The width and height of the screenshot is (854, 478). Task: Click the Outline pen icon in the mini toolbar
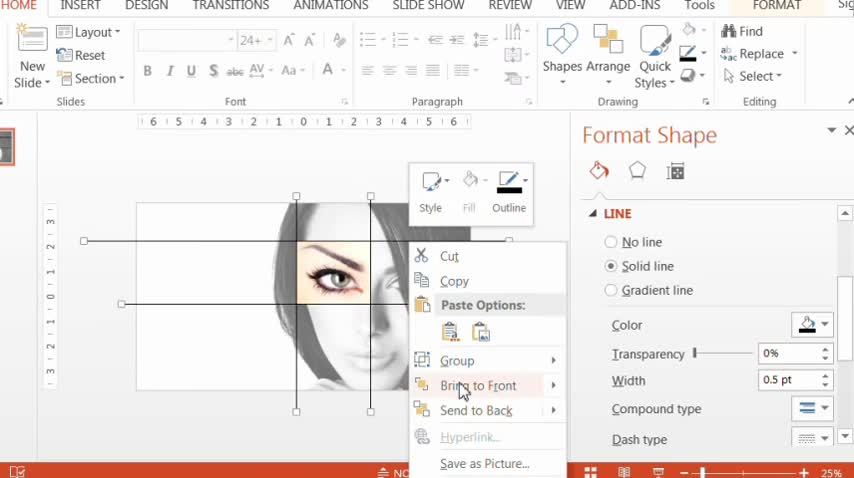point(509,182)
